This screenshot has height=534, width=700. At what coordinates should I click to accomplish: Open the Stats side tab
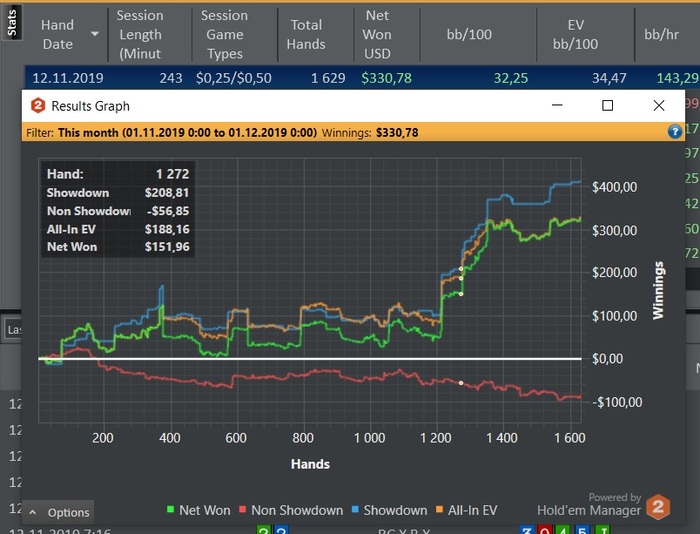coord(11,24)
